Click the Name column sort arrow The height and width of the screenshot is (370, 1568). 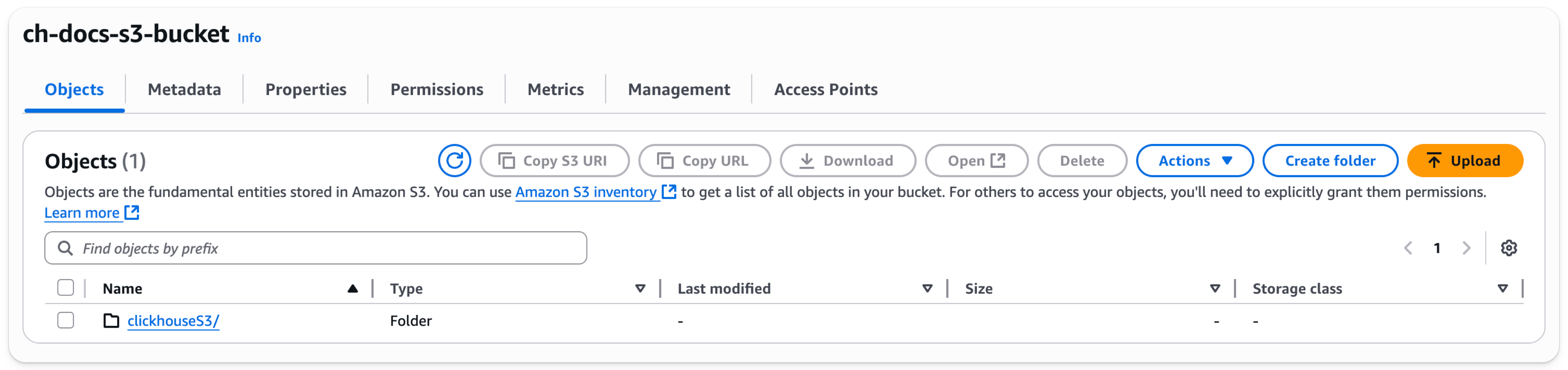(x=352, y=288)
